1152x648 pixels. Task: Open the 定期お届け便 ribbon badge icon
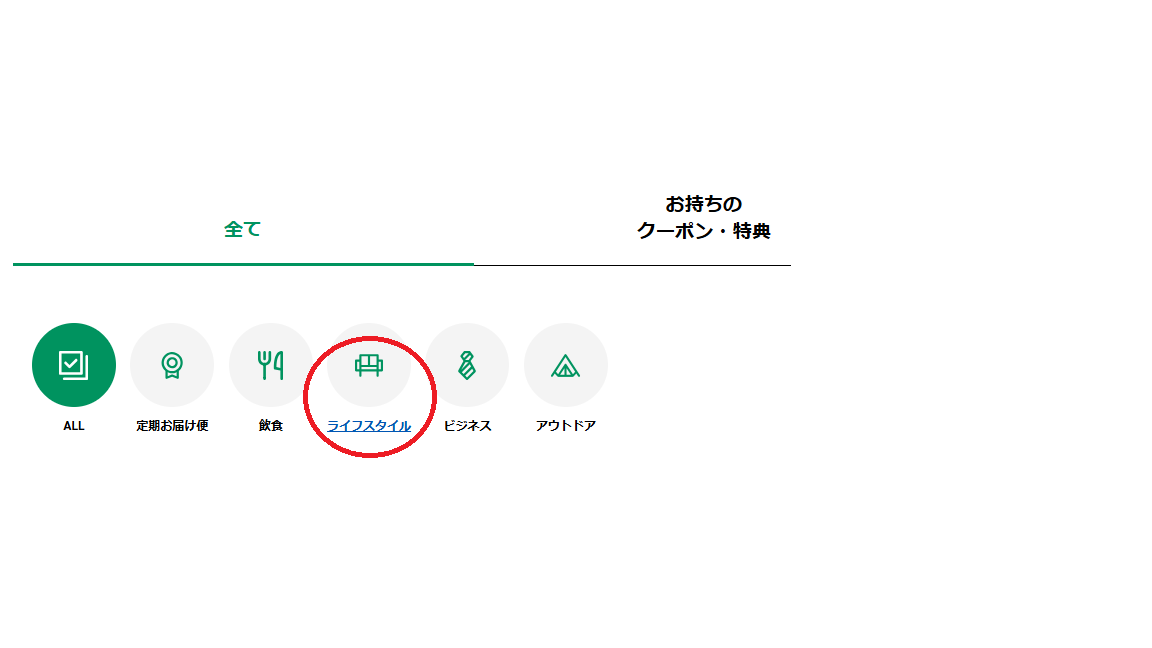[172, 365]
